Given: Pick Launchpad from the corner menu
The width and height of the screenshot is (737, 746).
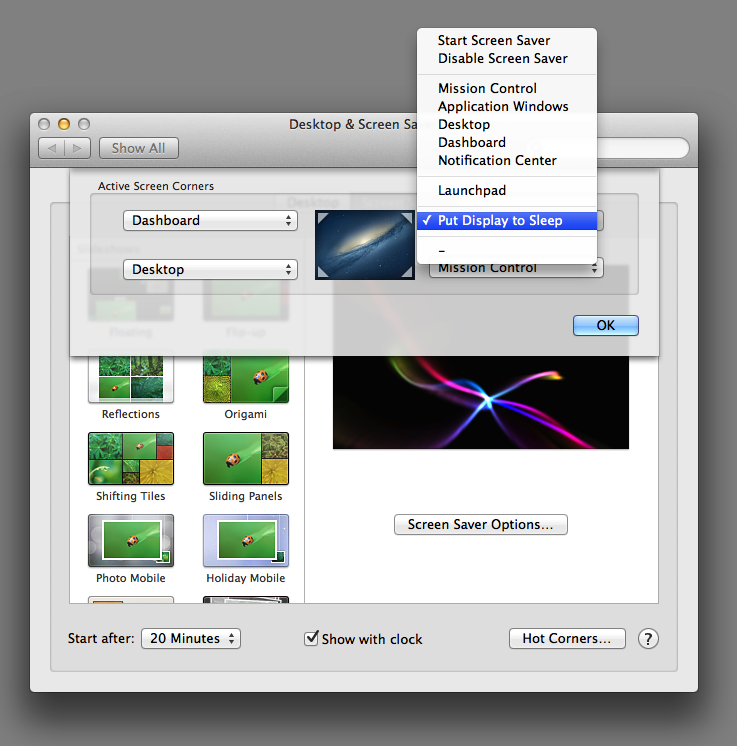Looking at the screenshot, I should pyautogui.click(x=507, y=191).
